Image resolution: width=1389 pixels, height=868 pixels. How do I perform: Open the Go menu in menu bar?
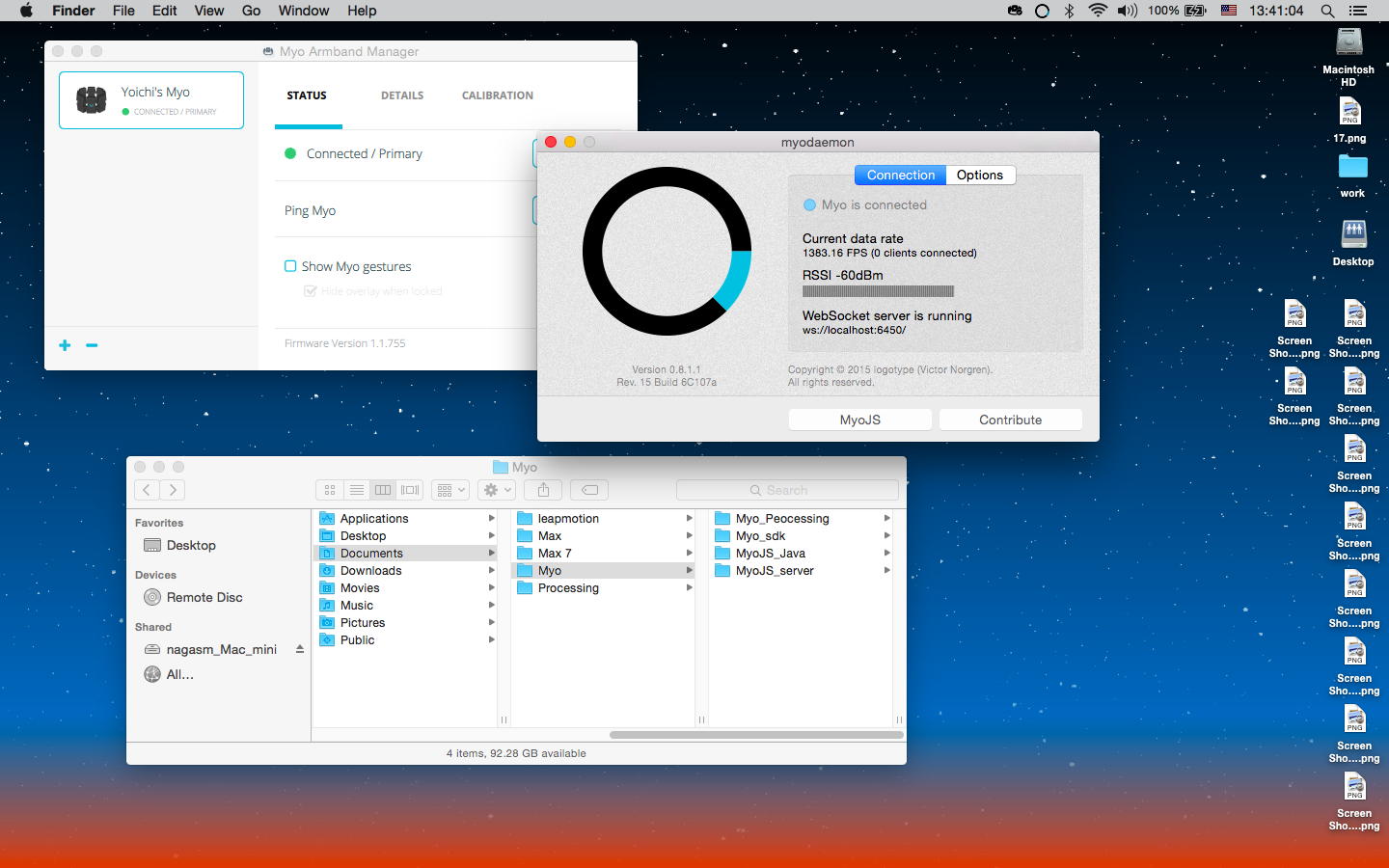252,11
